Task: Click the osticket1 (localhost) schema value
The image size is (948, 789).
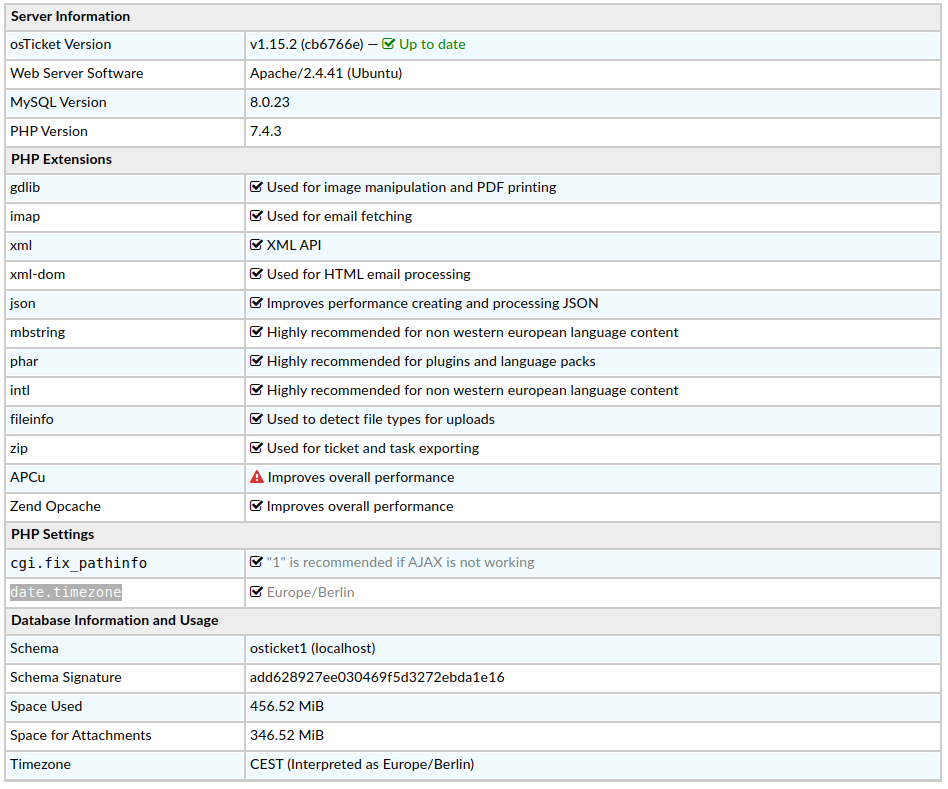Action: (x=313, y=649)
